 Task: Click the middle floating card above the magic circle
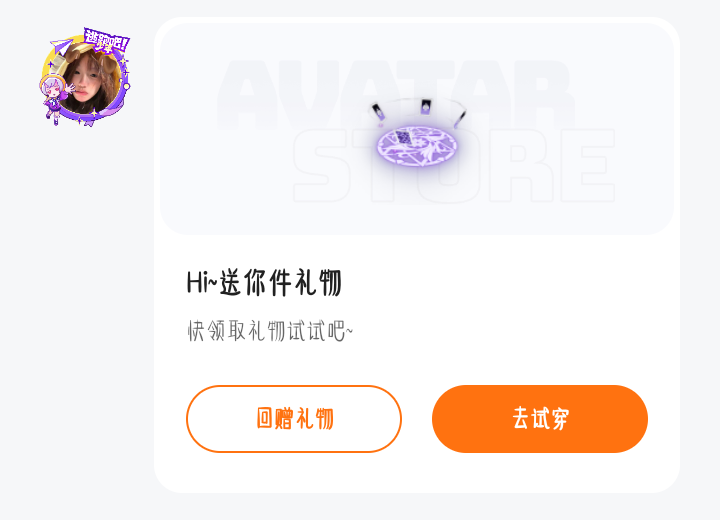click(426, 107)
